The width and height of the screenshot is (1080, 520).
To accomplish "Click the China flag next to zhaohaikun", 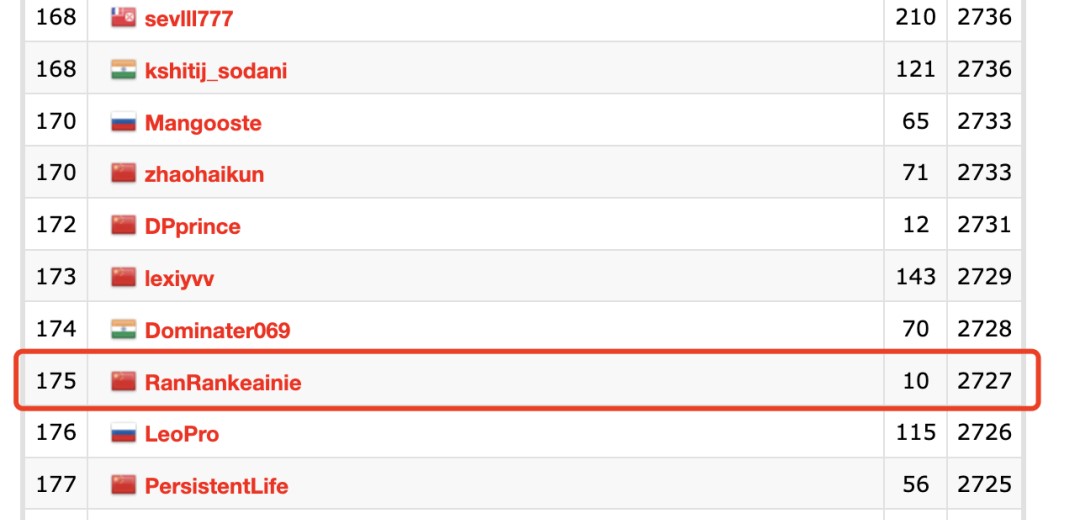I will [123, 174].
